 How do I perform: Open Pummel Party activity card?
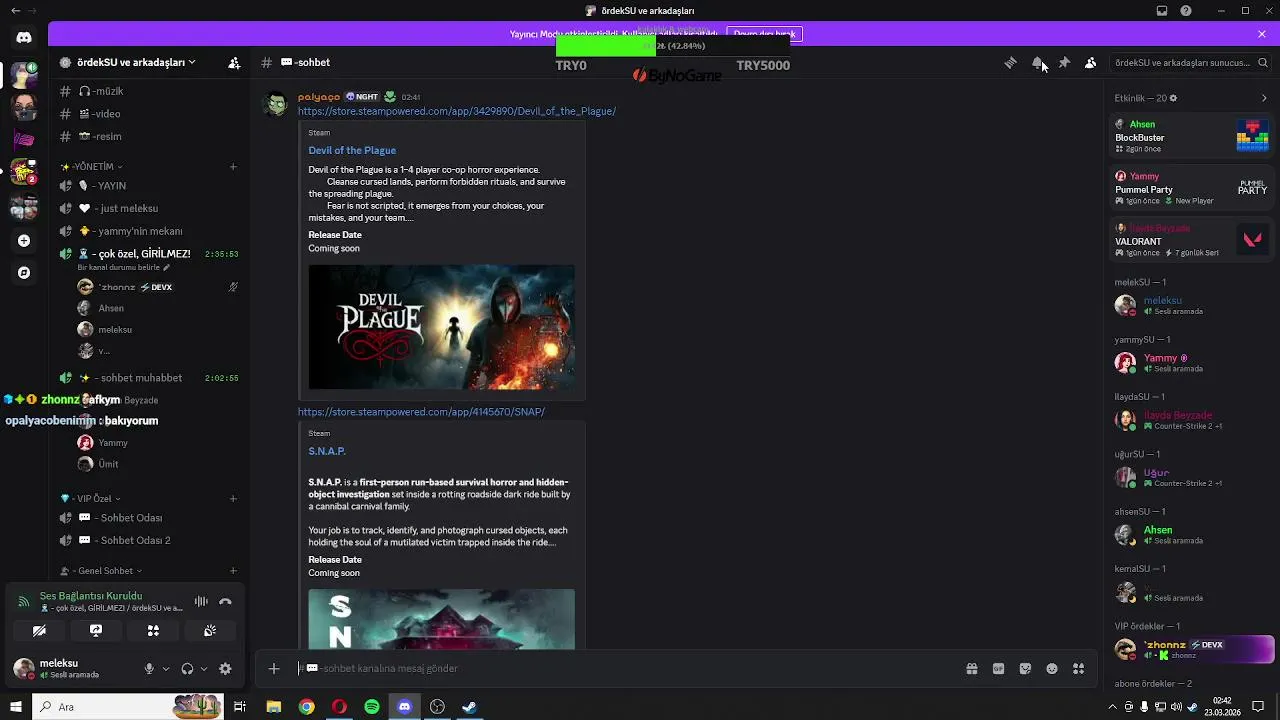click(x=1192, y=188)
